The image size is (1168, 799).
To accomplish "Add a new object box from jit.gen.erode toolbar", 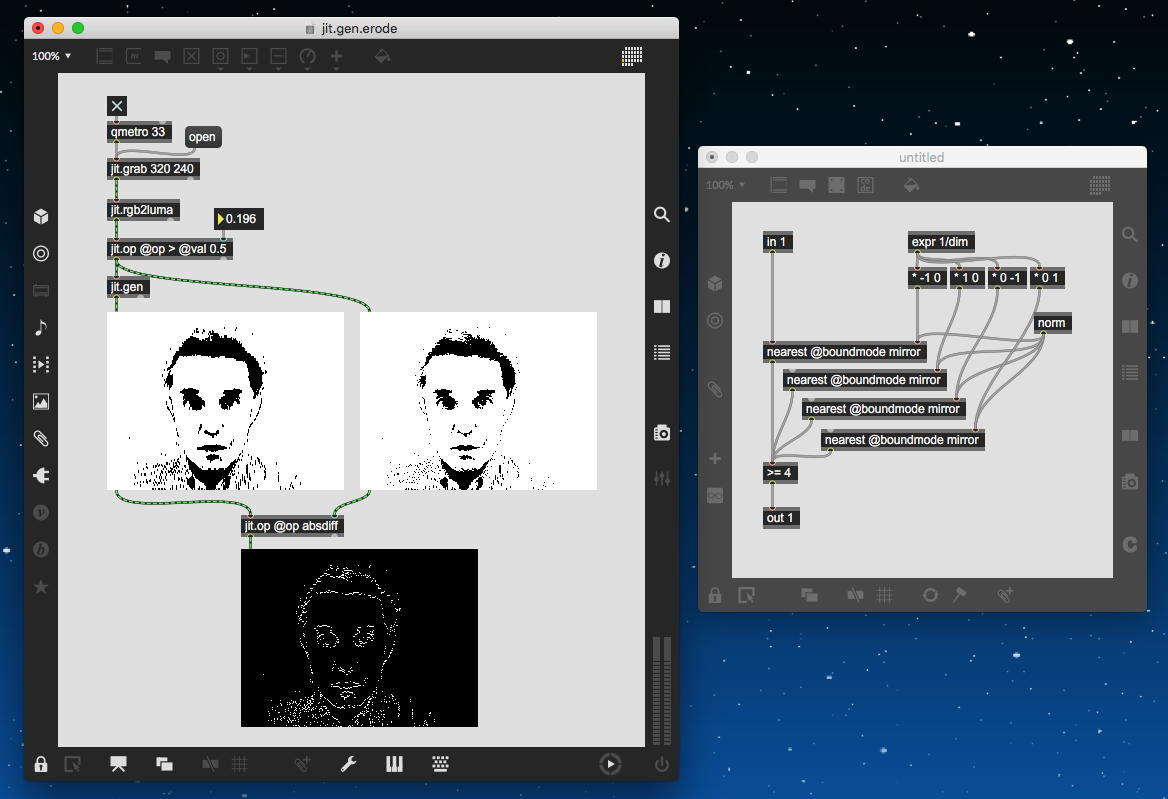I will click(x=104, y=56).
